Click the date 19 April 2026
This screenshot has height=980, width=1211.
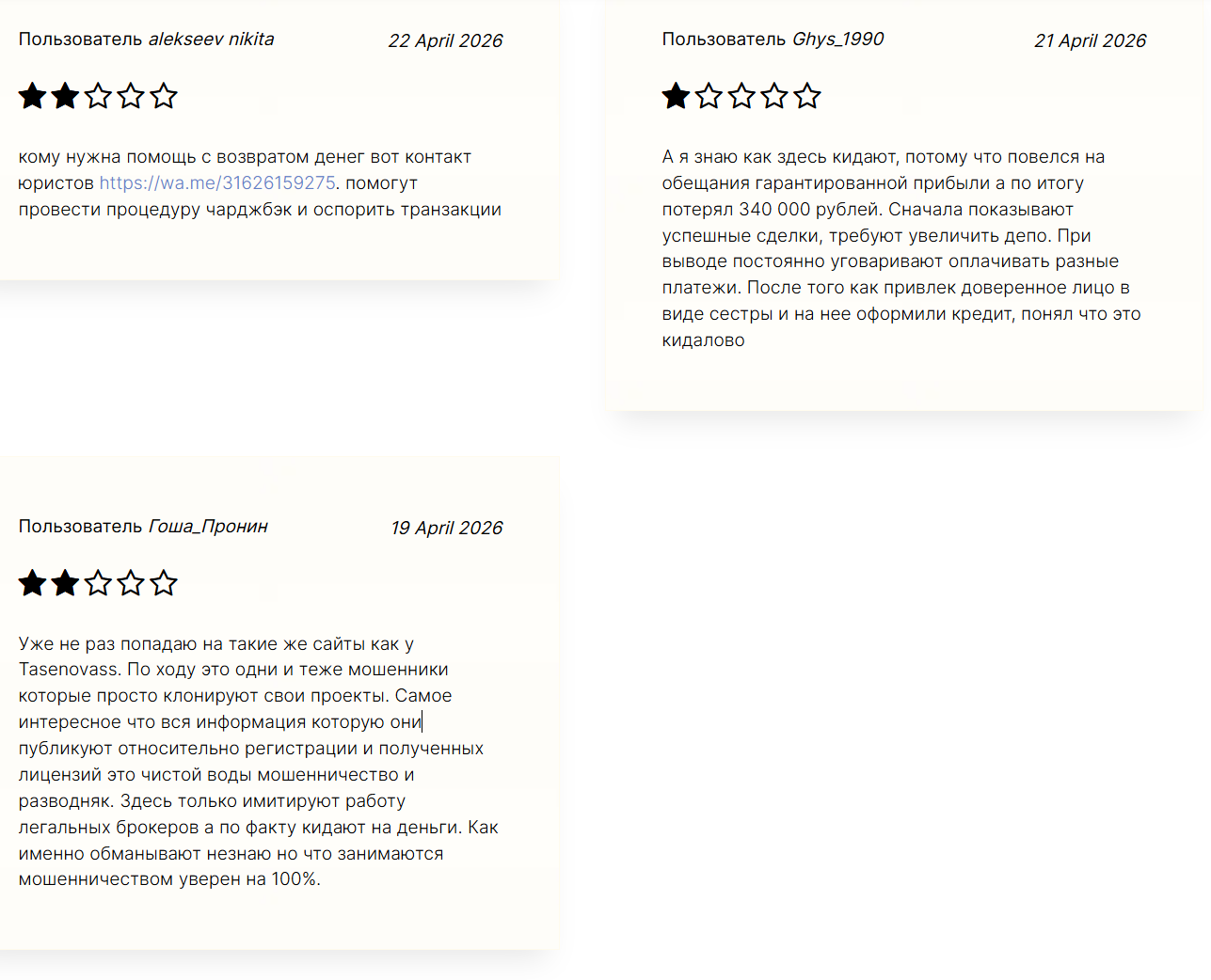(x=446, y=529)
